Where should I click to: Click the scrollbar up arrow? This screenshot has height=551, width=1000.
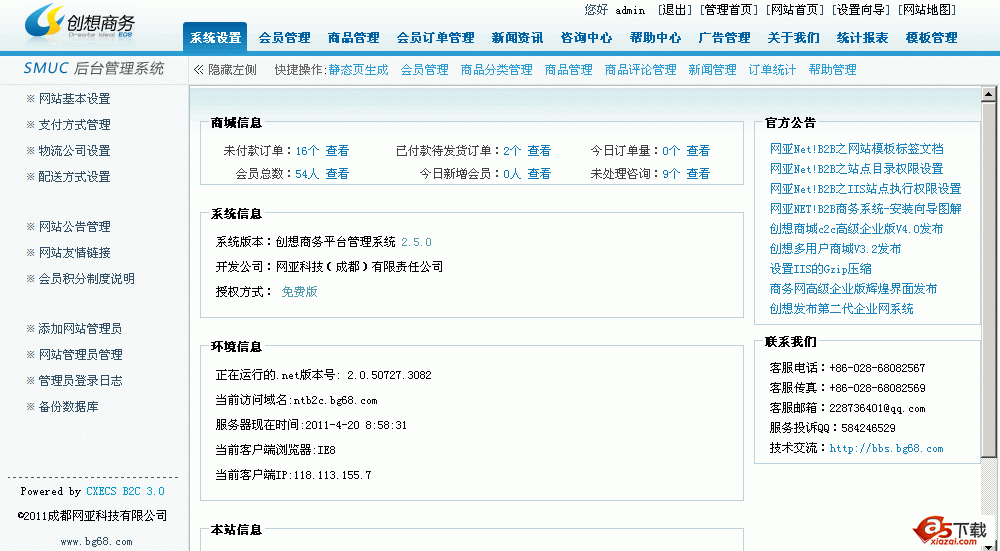click(x=989, y=95)
